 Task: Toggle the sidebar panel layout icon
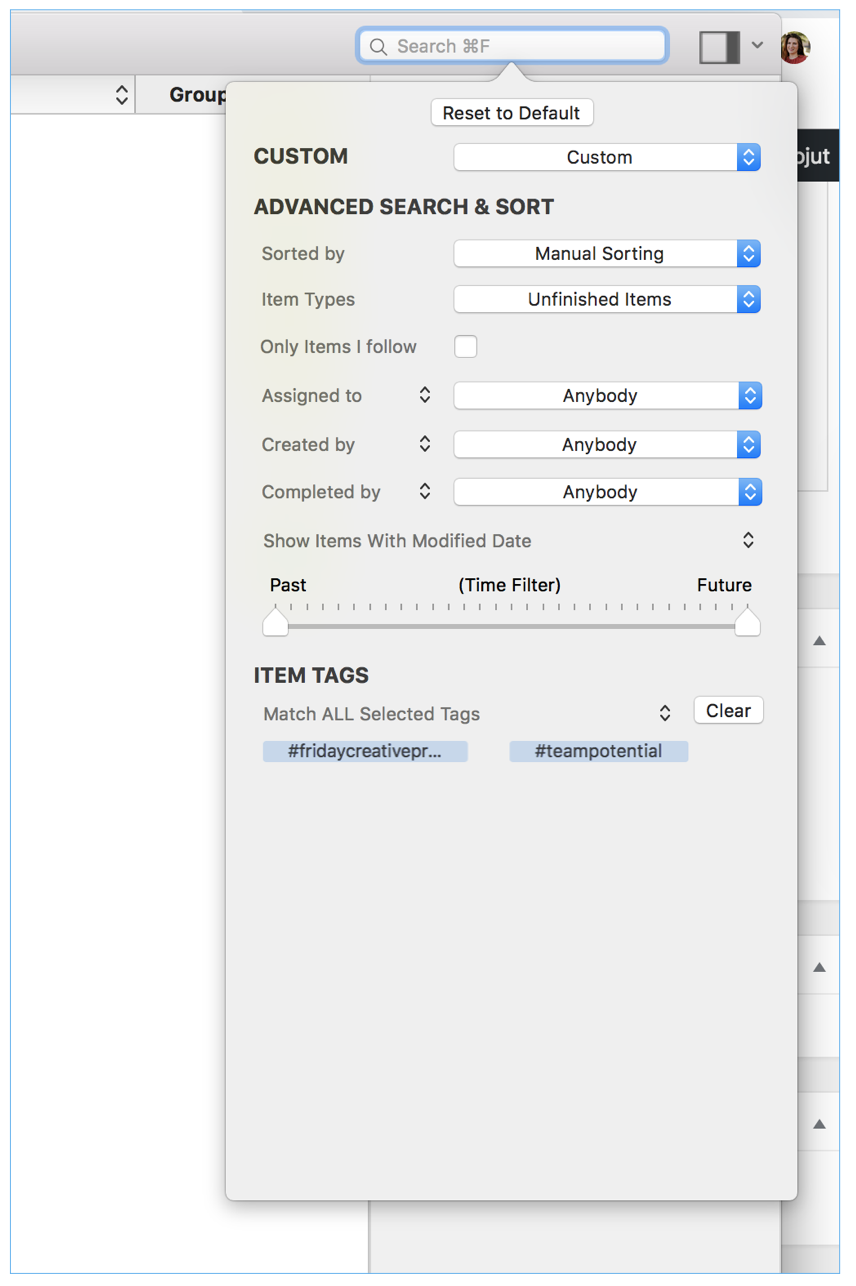pos(718,47)
